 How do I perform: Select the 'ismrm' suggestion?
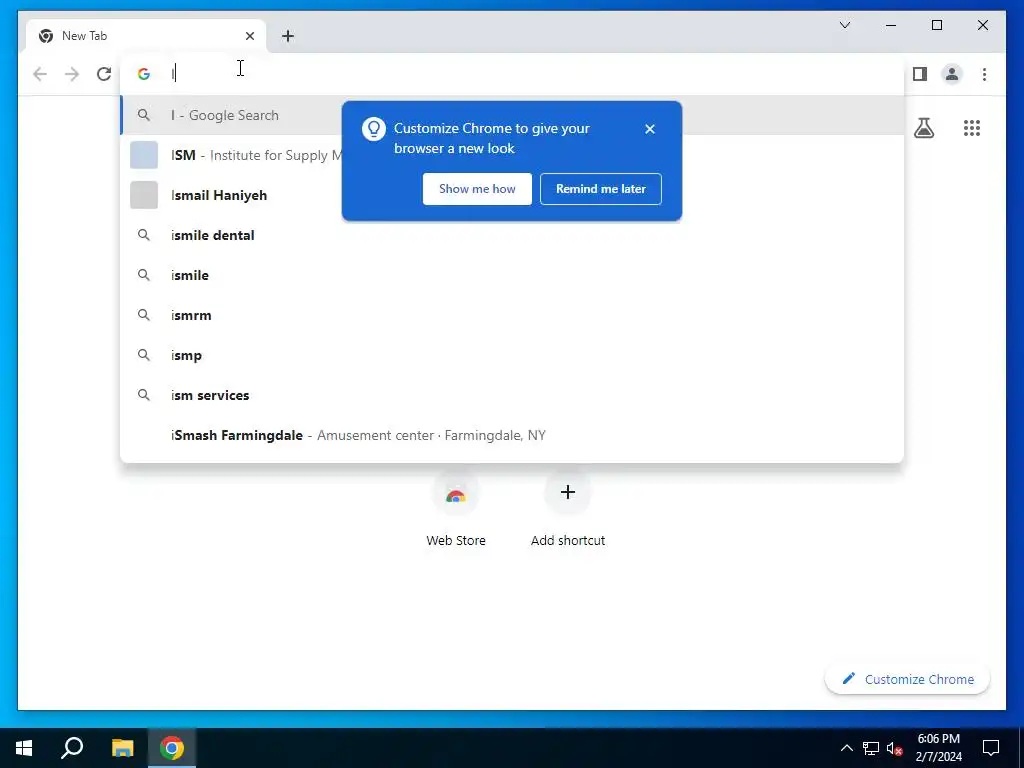512,315
